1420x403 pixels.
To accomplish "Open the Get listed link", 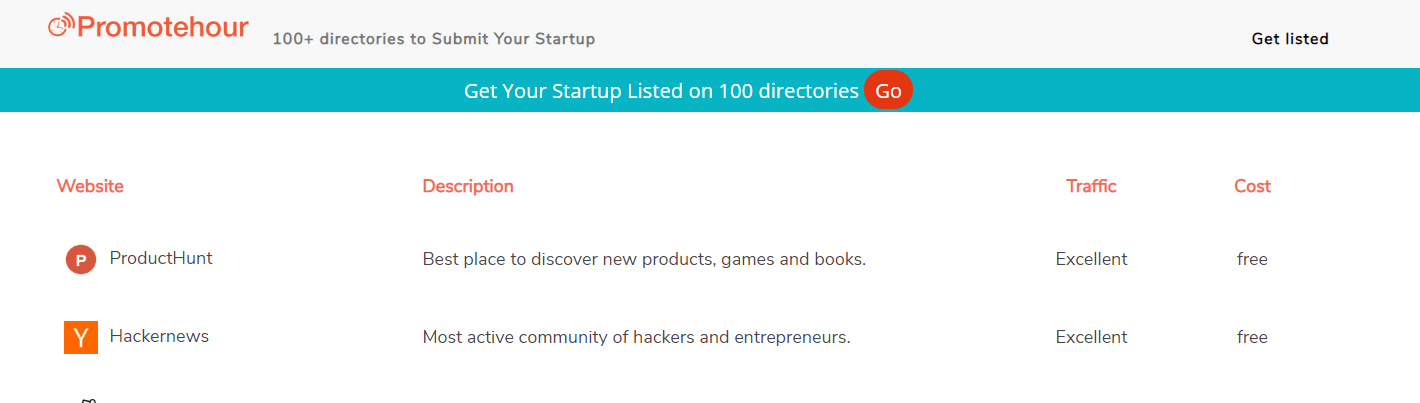I will point(1290,39).
